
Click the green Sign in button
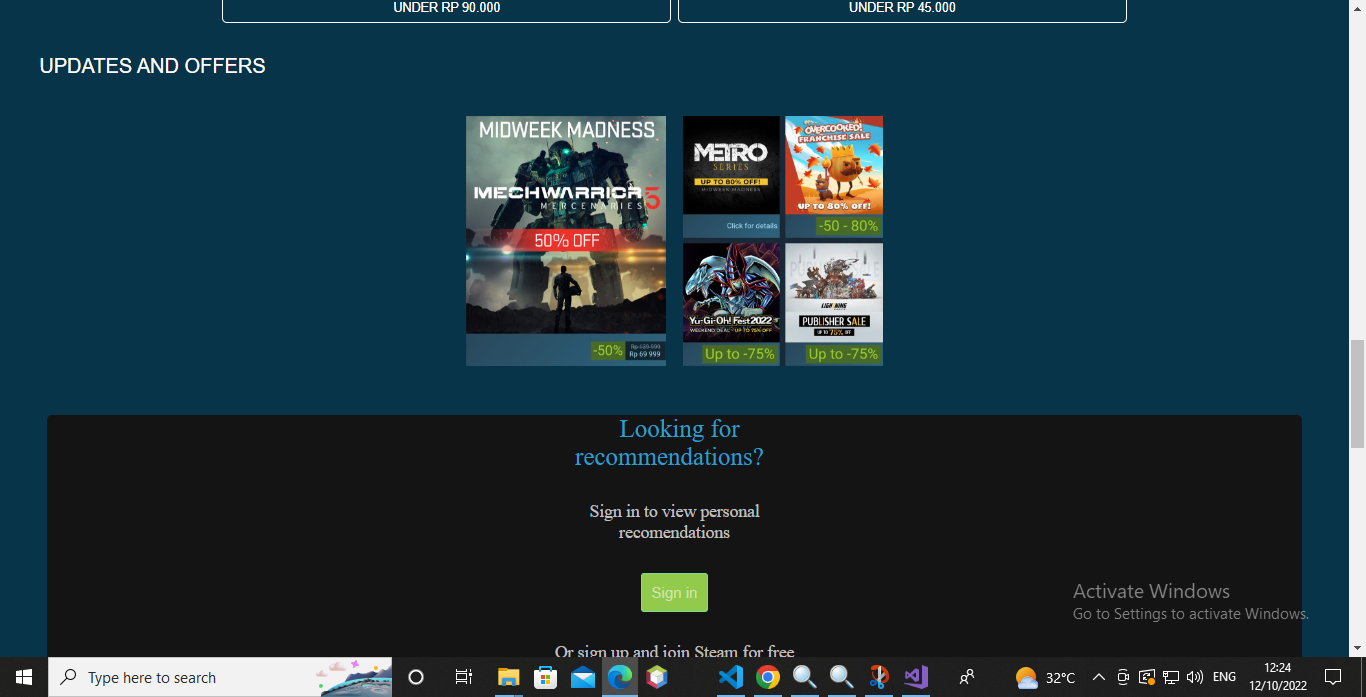[674, 592]
